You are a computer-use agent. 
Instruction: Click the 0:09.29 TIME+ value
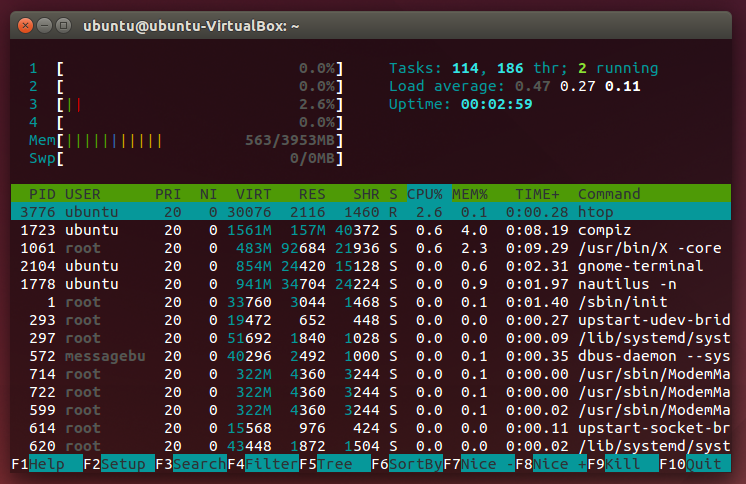[538, 248]
